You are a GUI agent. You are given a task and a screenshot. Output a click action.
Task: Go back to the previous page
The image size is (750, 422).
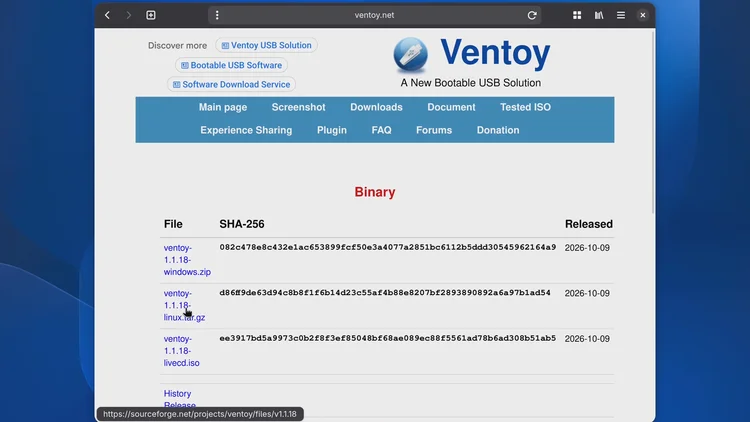click(x=108, y=15)
